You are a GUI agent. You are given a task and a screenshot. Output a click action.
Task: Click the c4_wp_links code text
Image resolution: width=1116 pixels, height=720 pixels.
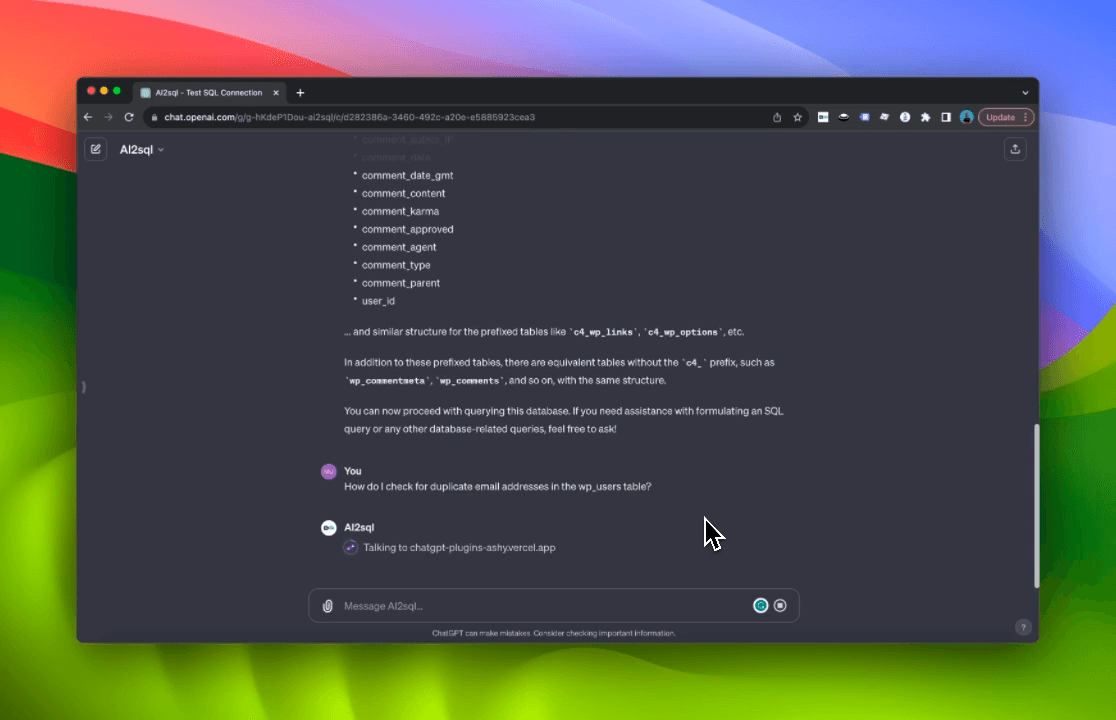[603, 332]
